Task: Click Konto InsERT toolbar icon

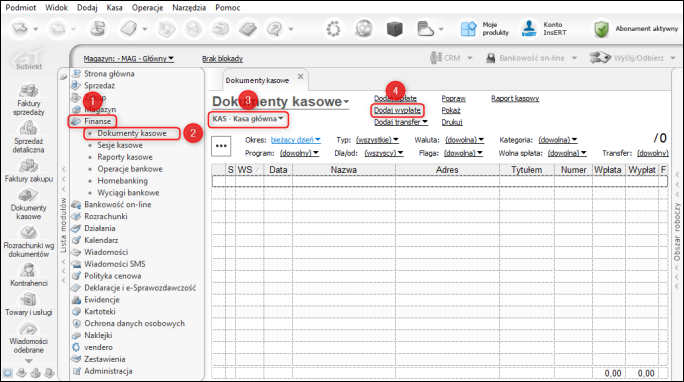Action: pos(529,29)
